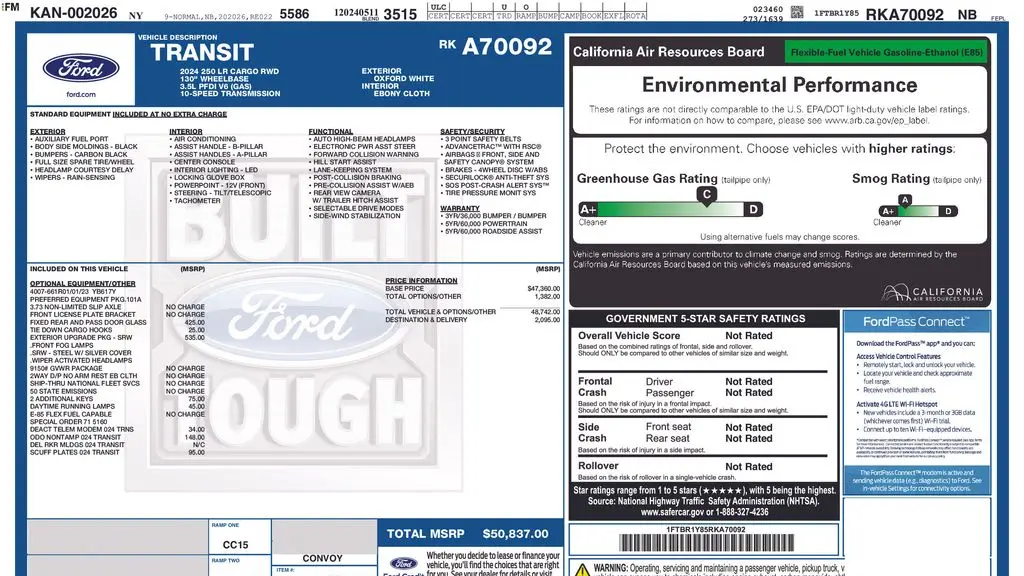1024x576 pixels.
Task: Click the www.arb.ca.gov/ep_label reference
Action: (x=876, y=121)
